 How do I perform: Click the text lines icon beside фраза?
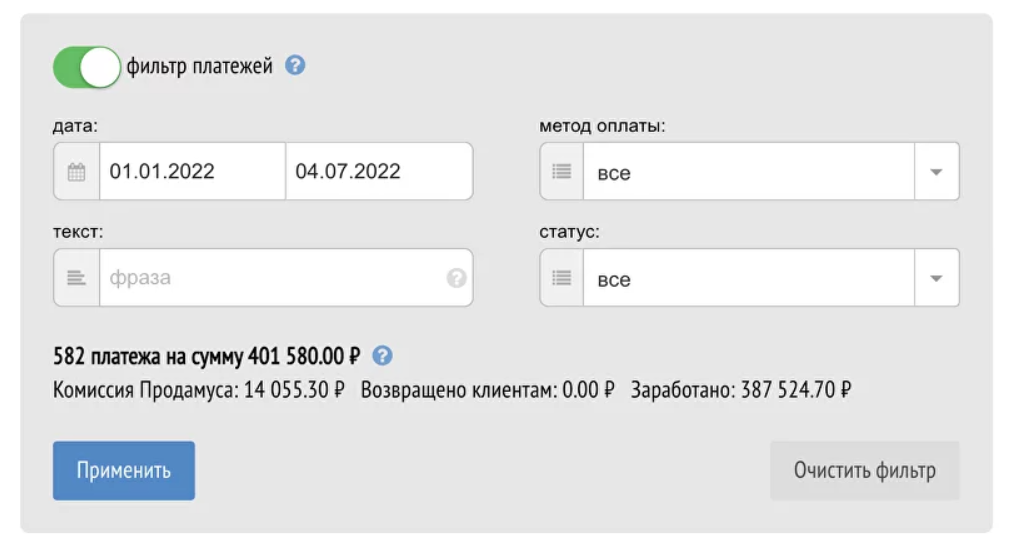point(76,278)
